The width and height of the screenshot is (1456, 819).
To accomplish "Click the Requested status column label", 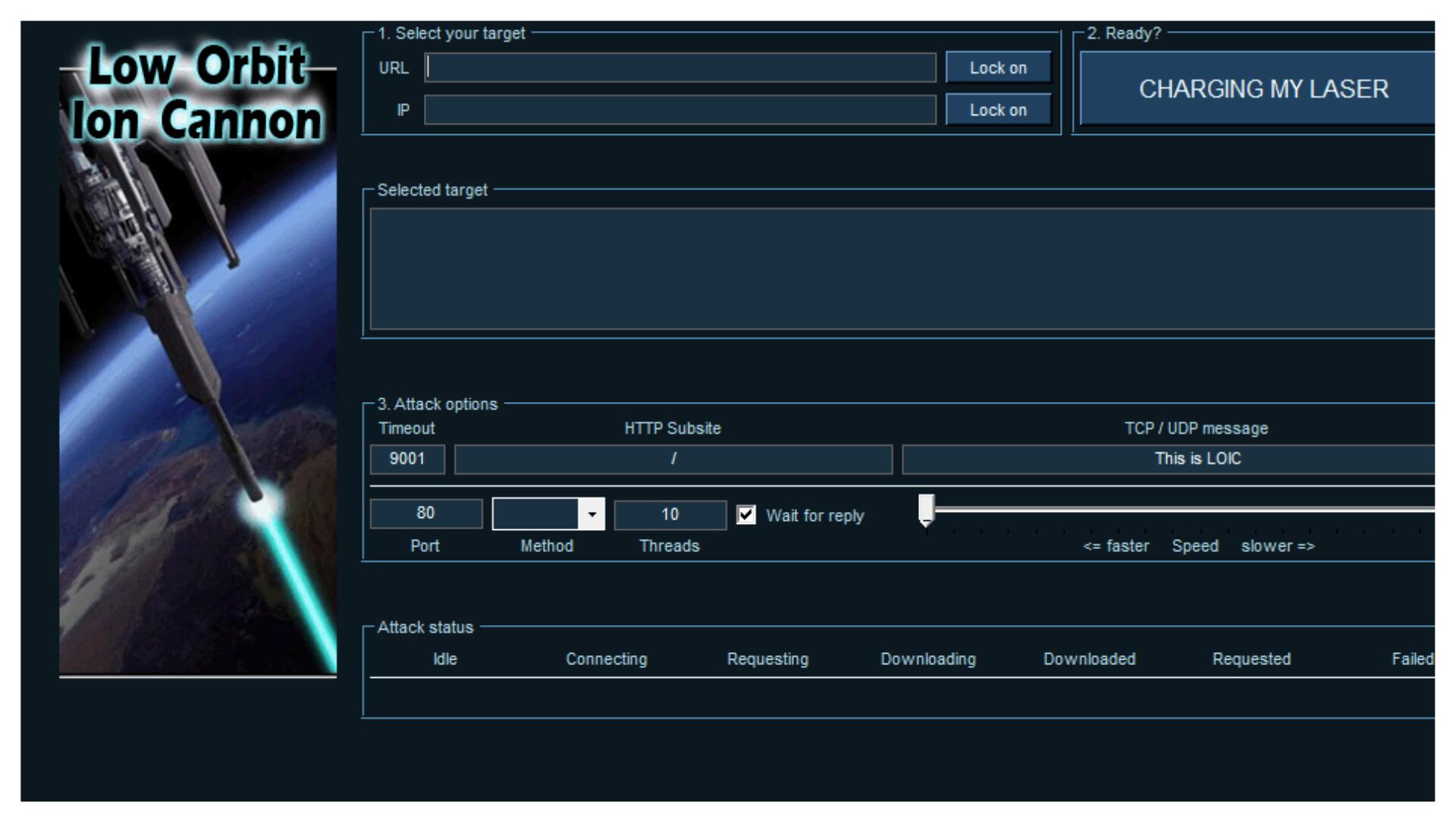I will 1251,660.
